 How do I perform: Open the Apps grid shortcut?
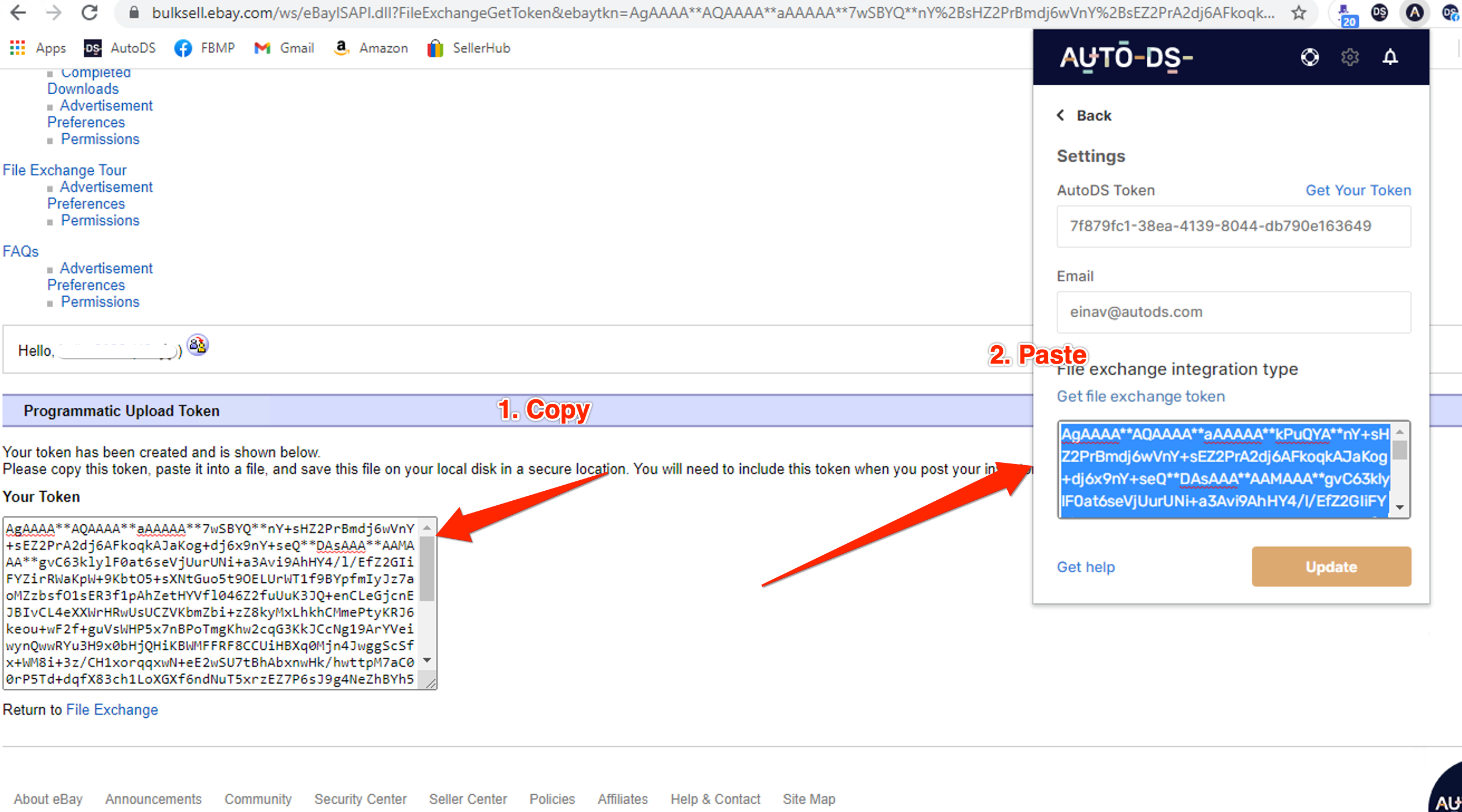point(38,48)
